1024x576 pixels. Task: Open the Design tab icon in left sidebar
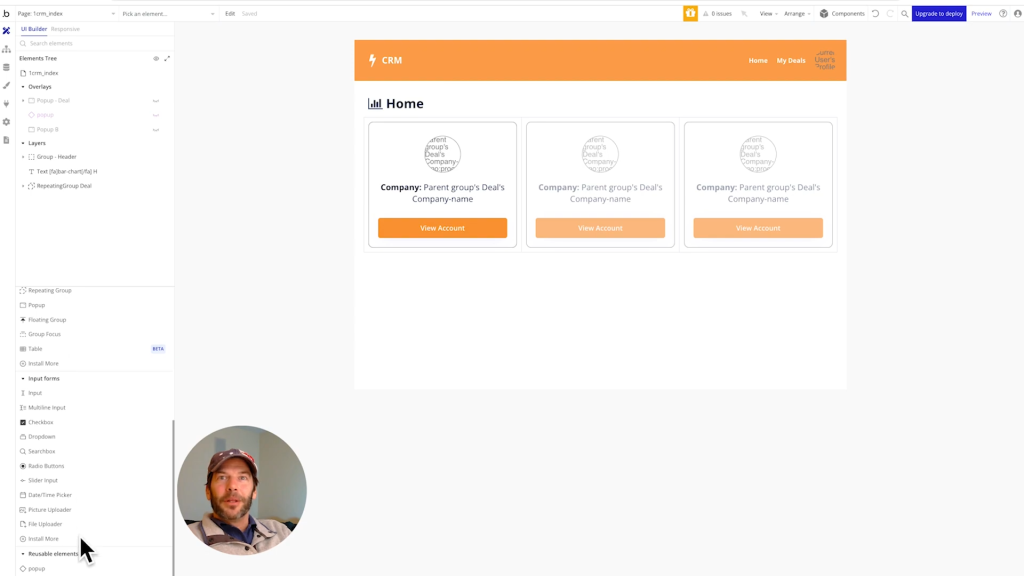pos(7,31)
